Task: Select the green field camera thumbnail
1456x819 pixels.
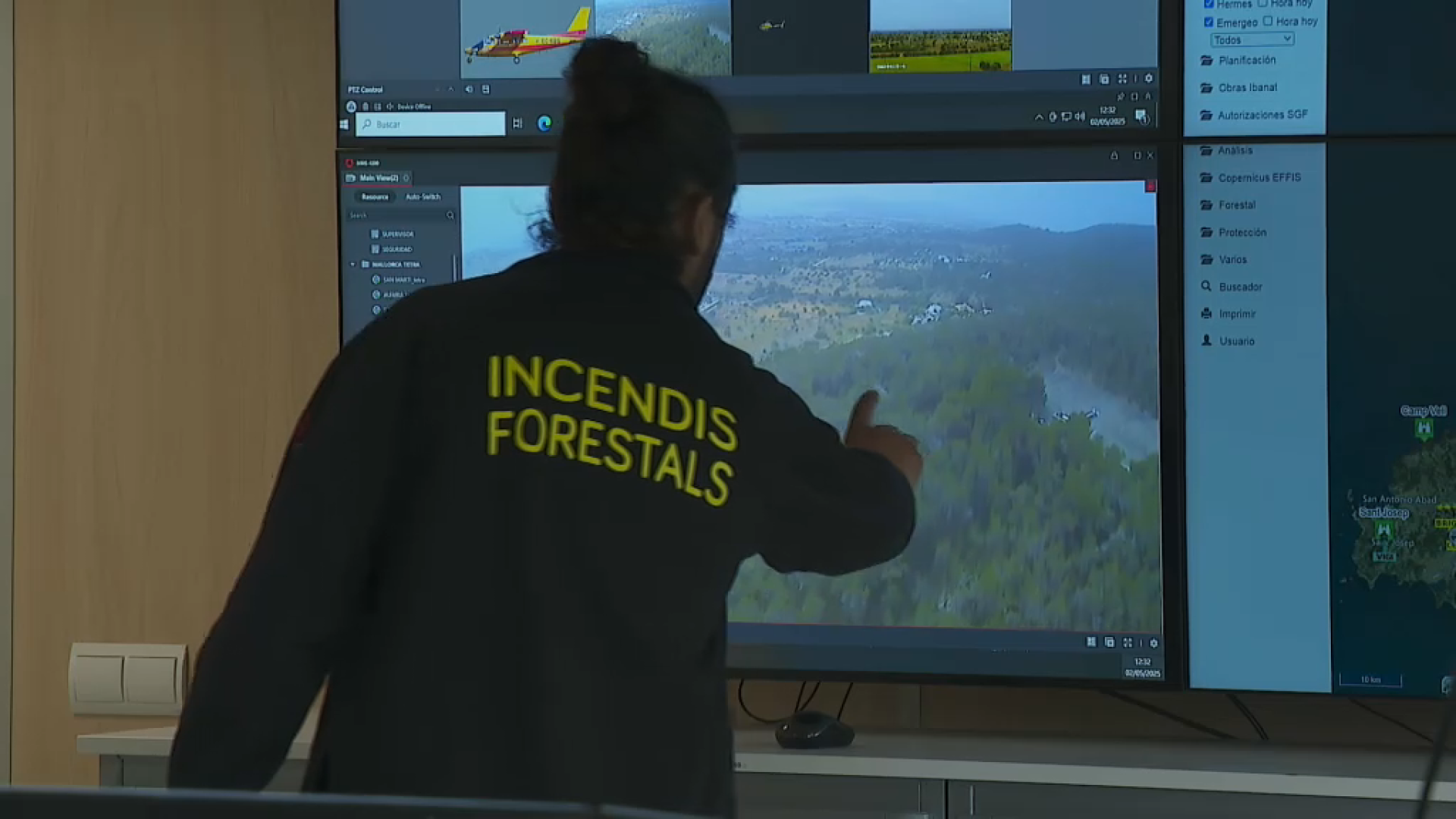Action: [940, 36]
